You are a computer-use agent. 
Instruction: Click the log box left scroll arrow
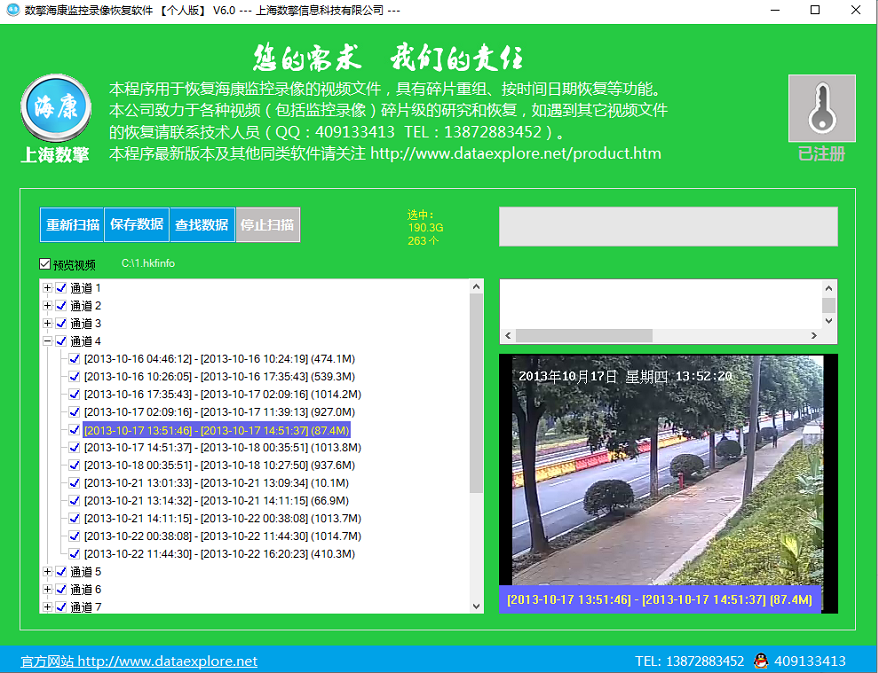[x=508, y=335]
